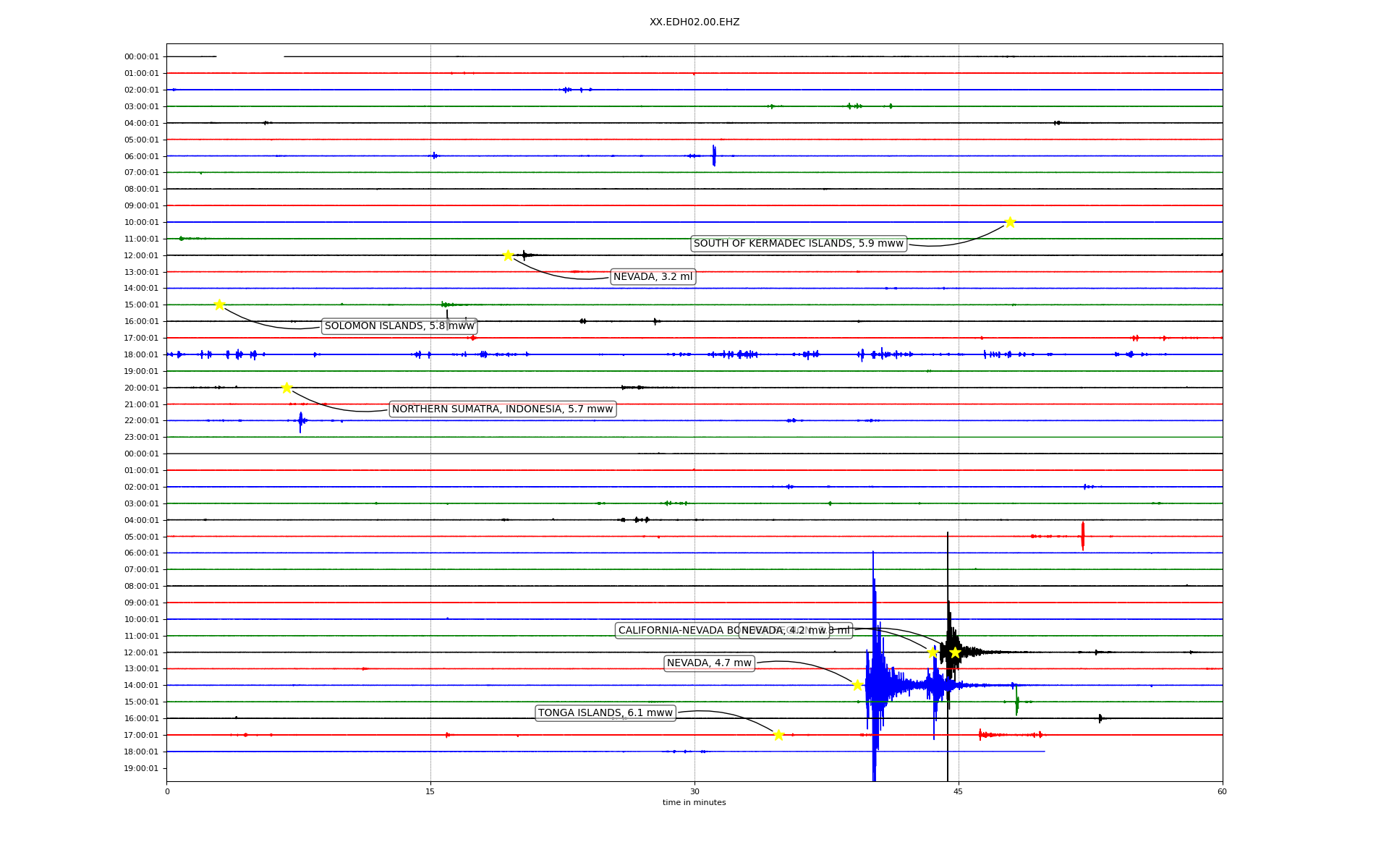The image size is (1389, 868).
Task: Click the 'TONGA ISLANDS, 6.1 mww' label
Action: click(x=605, y=713)
